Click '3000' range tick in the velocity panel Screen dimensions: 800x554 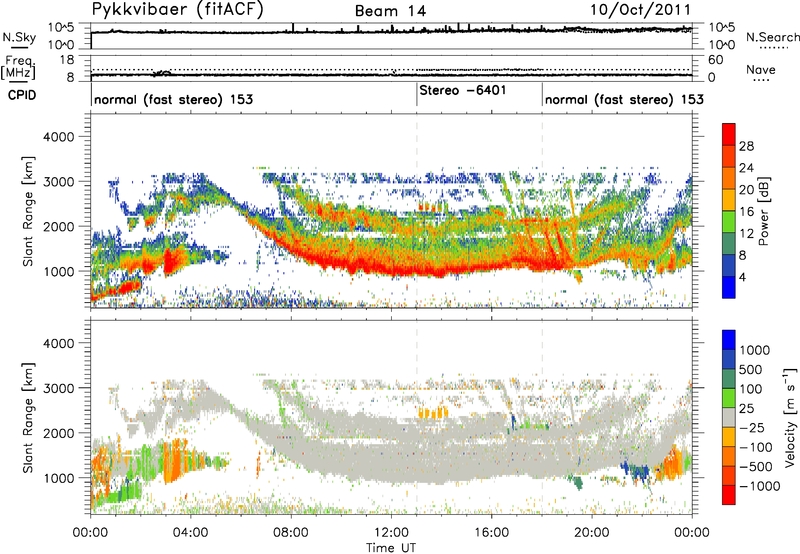[x=58, y=388]
